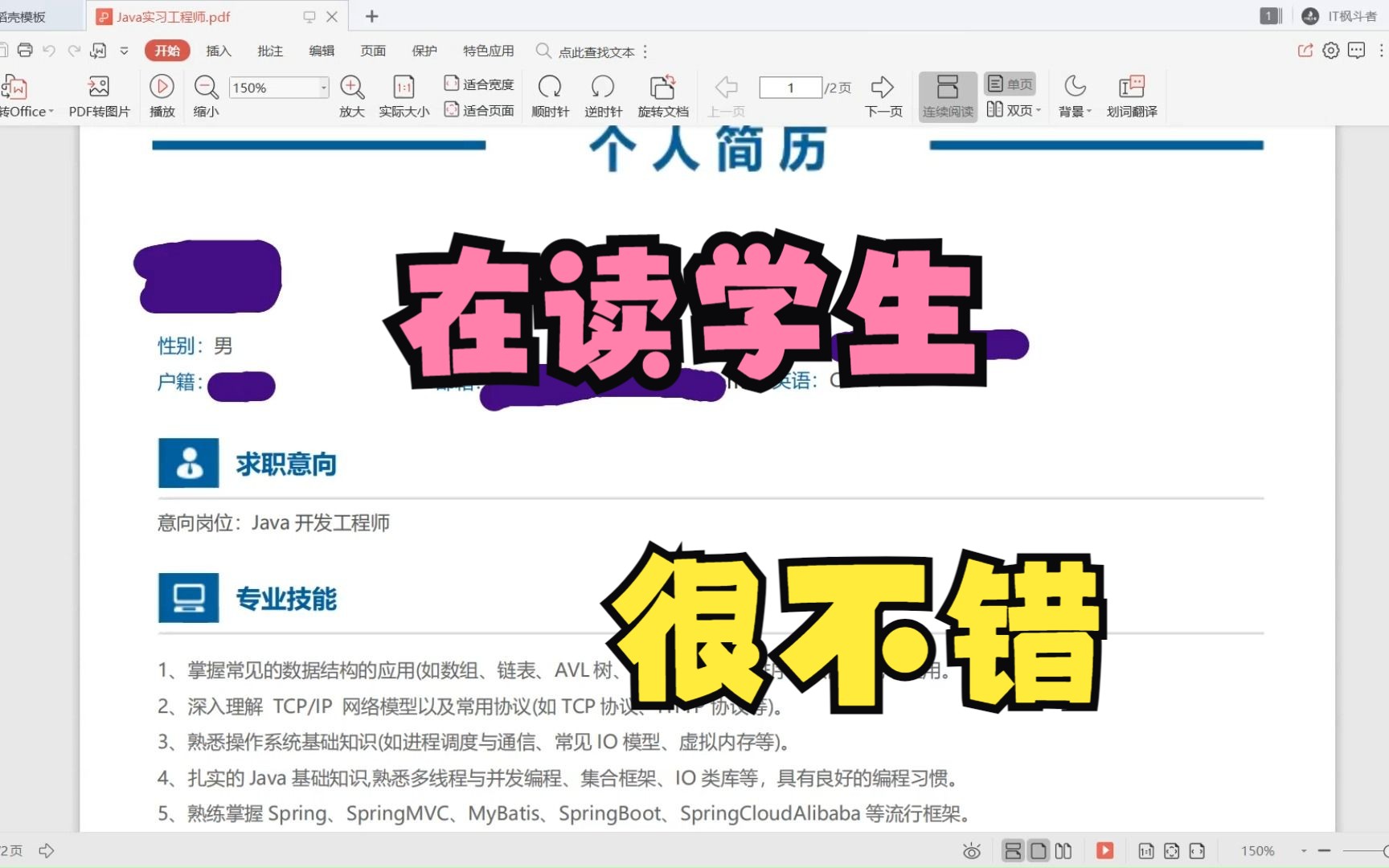Click the window count badge icon

click(x=1270, y=16)
